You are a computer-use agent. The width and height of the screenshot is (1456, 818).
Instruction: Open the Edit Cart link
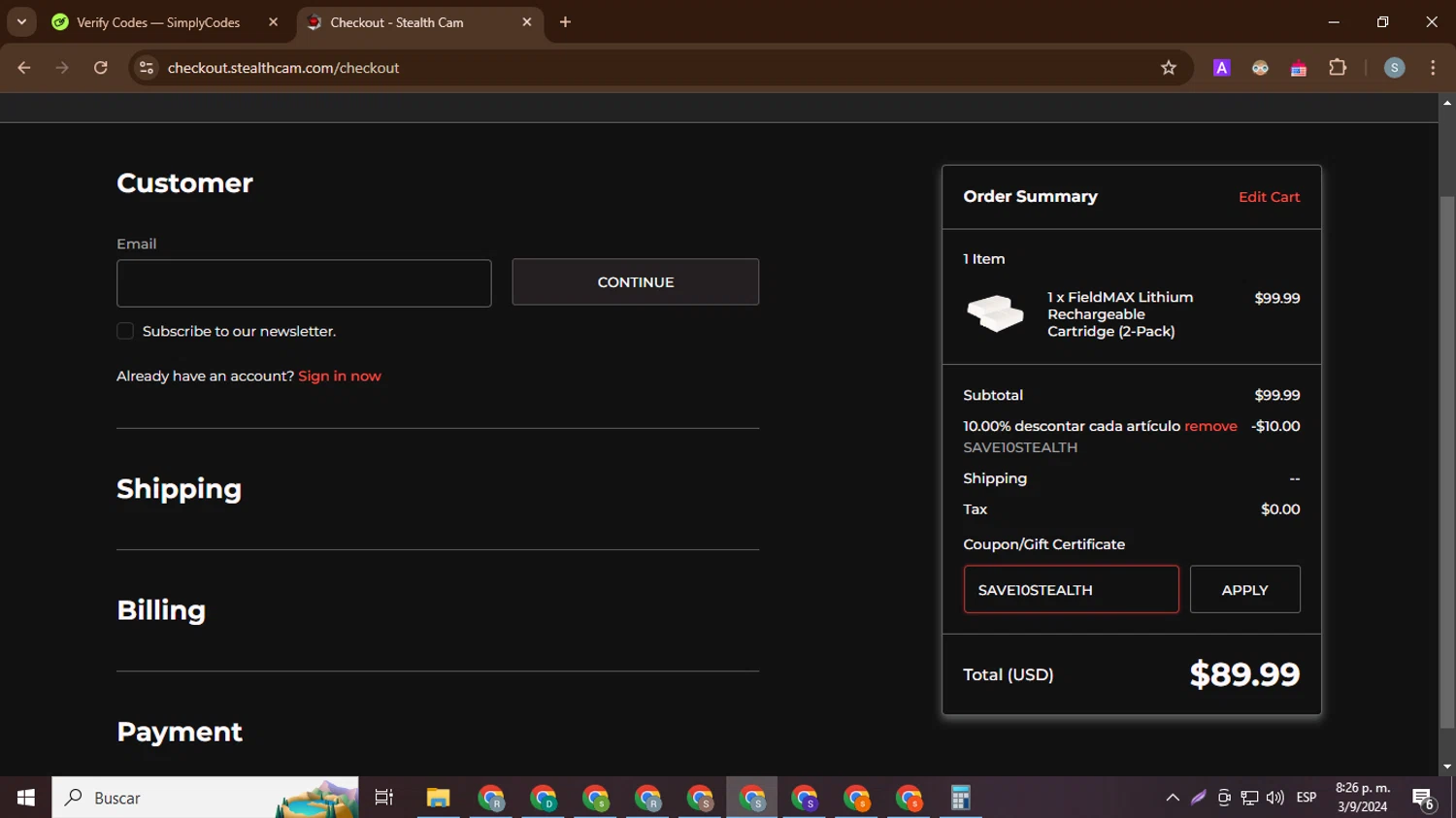coord(1269,197)
